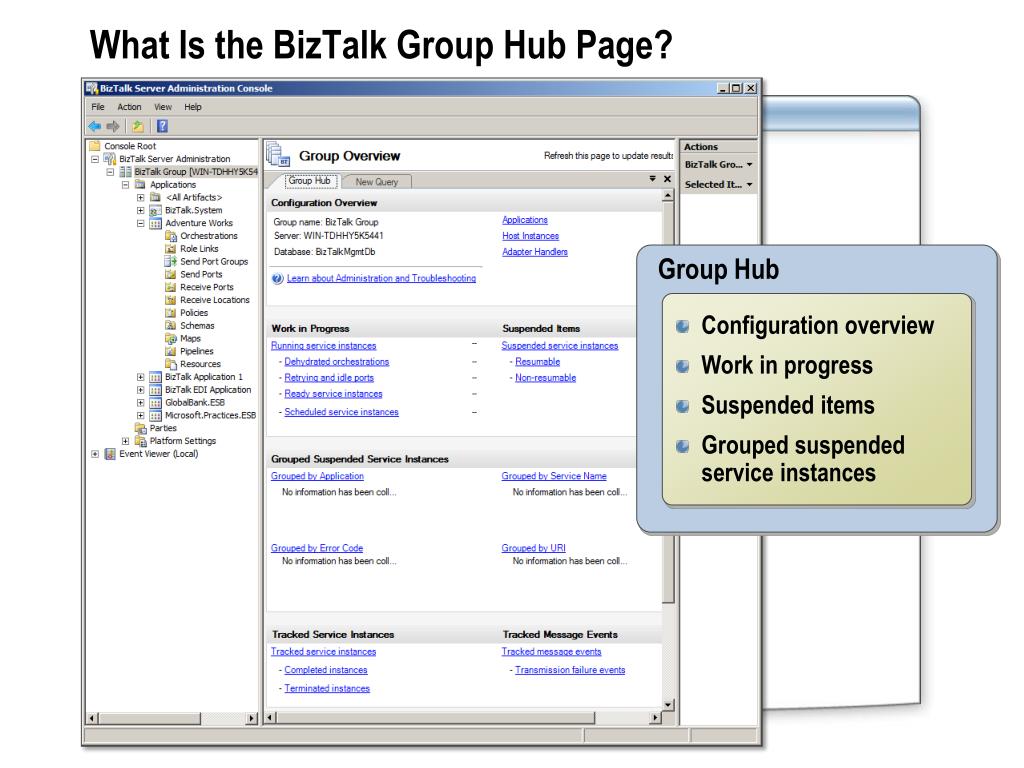This screenshot has width=1024, height=768.
Task: Select the Policies icon
Action: [170, 313]
